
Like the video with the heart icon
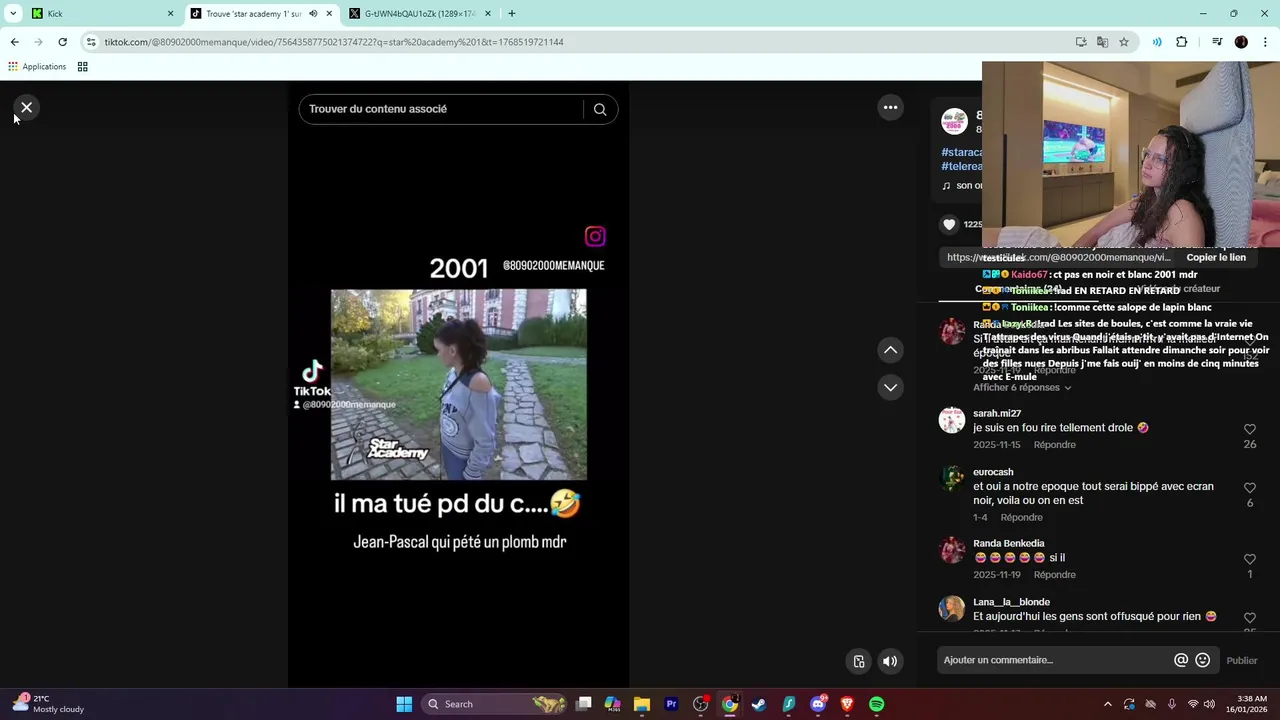949,224
